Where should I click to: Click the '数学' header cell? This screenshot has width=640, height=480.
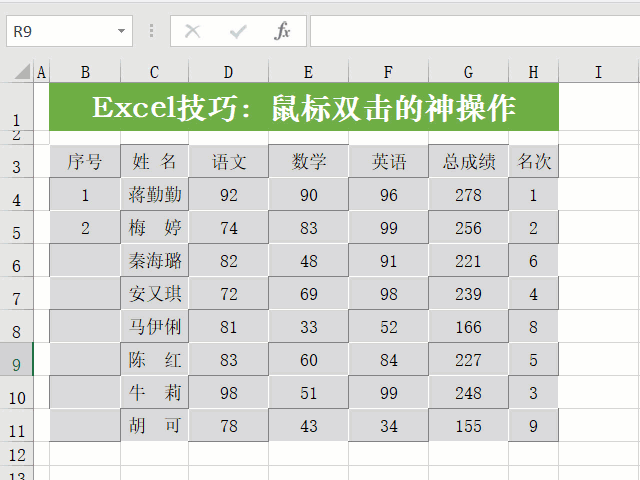pos(308,161)
